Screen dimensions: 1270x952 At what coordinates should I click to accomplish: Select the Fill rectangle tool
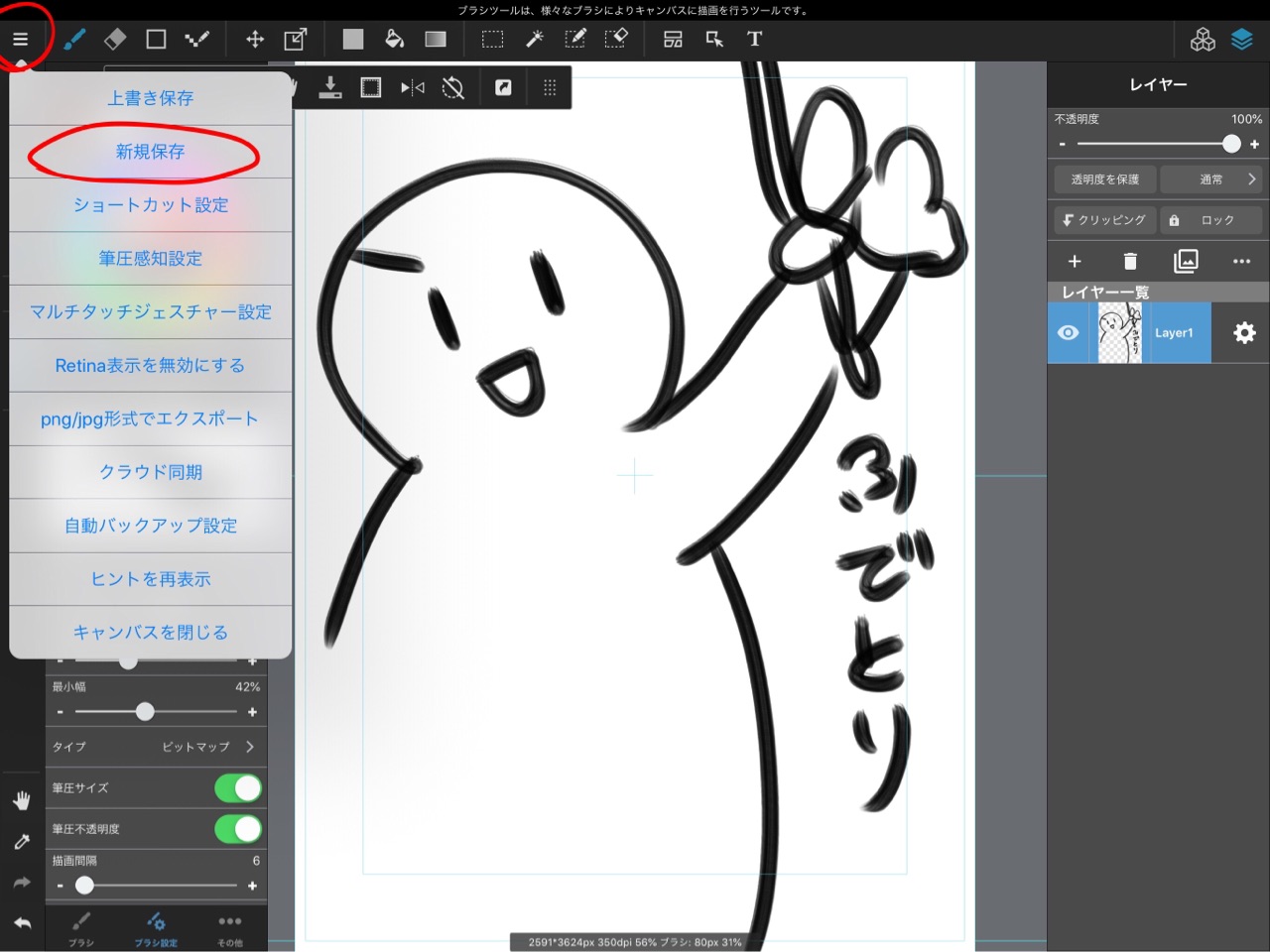353,40
